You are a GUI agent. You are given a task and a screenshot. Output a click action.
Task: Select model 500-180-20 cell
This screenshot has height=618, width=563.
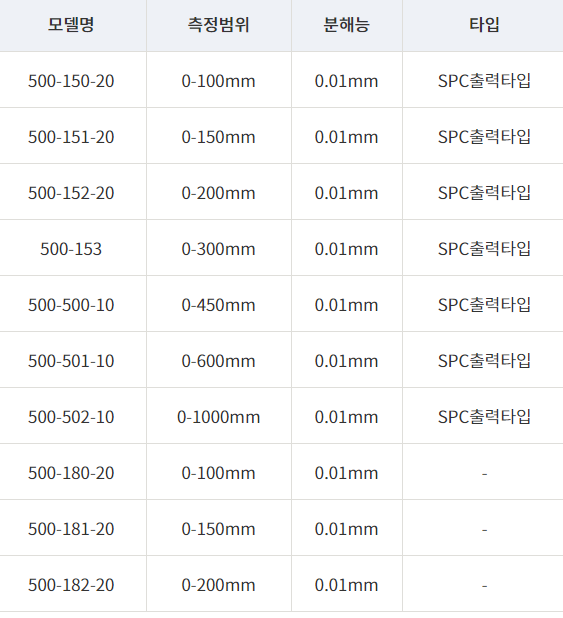(x=71, y=473)
